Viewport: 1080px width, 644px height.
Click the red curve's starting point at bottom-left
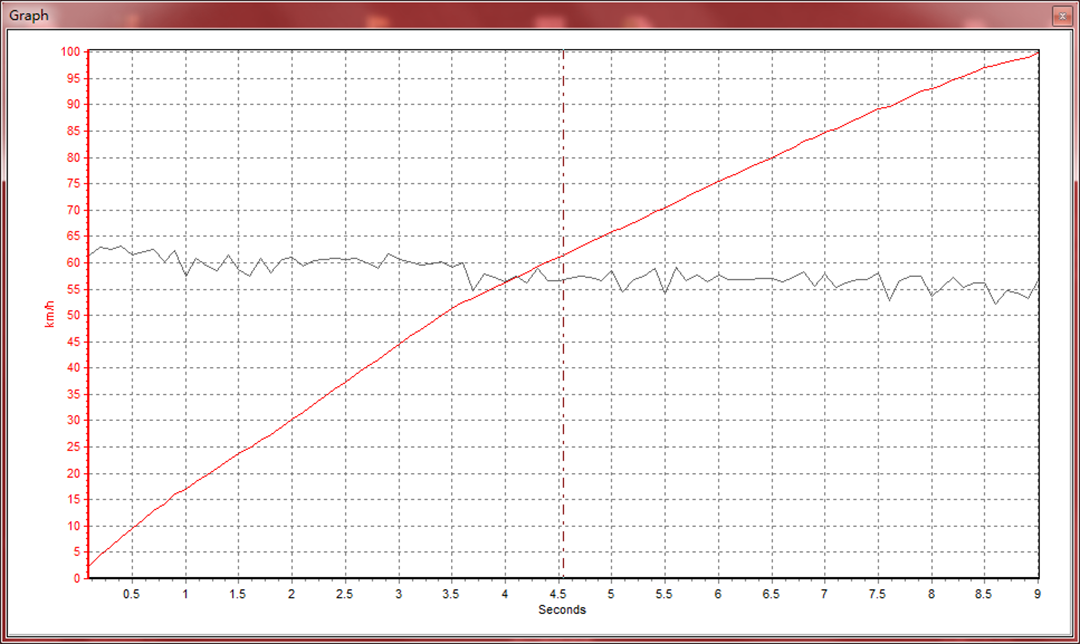[x=89, y=567]
